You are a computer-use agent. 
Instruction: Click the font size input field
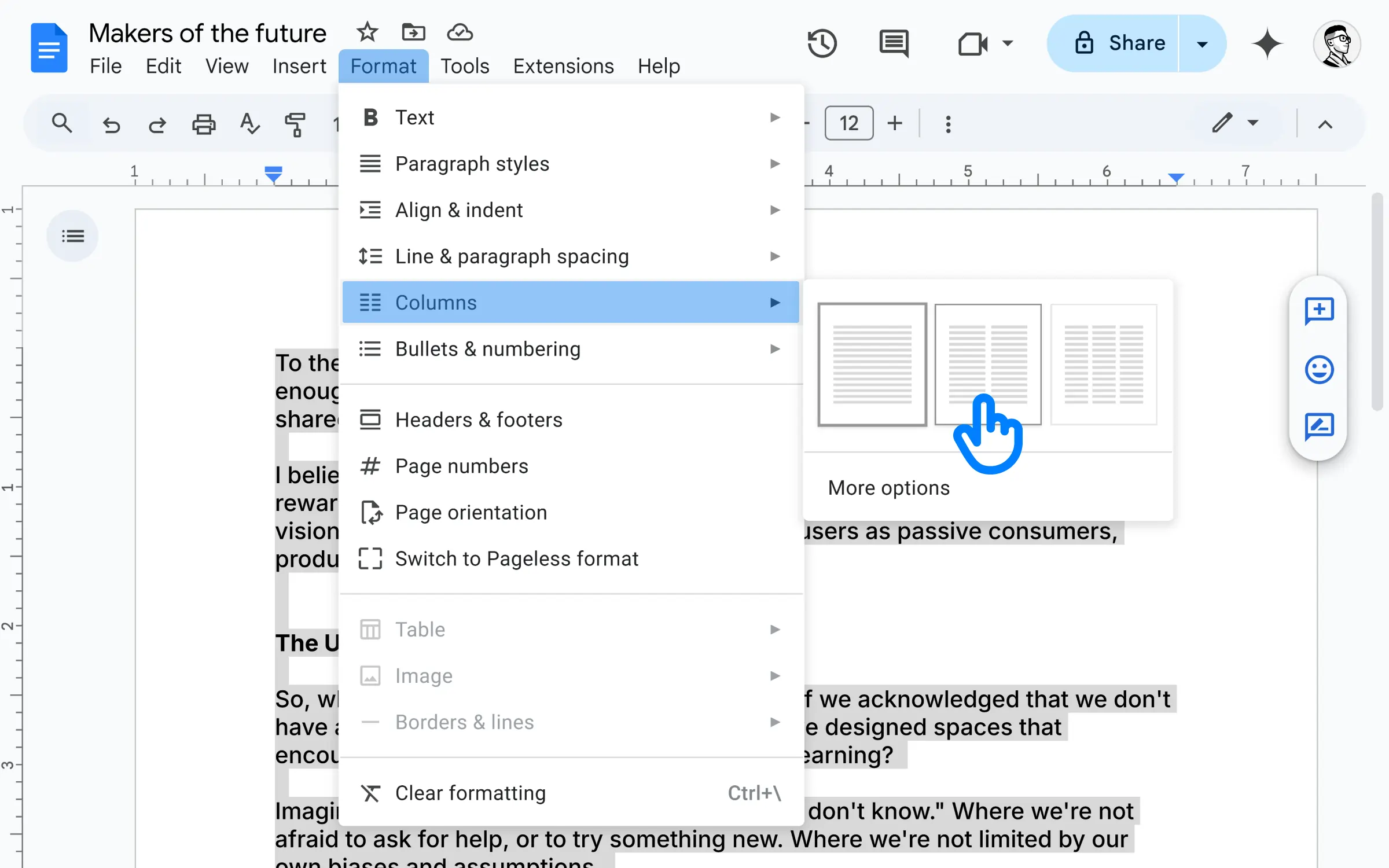click(x=848, y=122)
